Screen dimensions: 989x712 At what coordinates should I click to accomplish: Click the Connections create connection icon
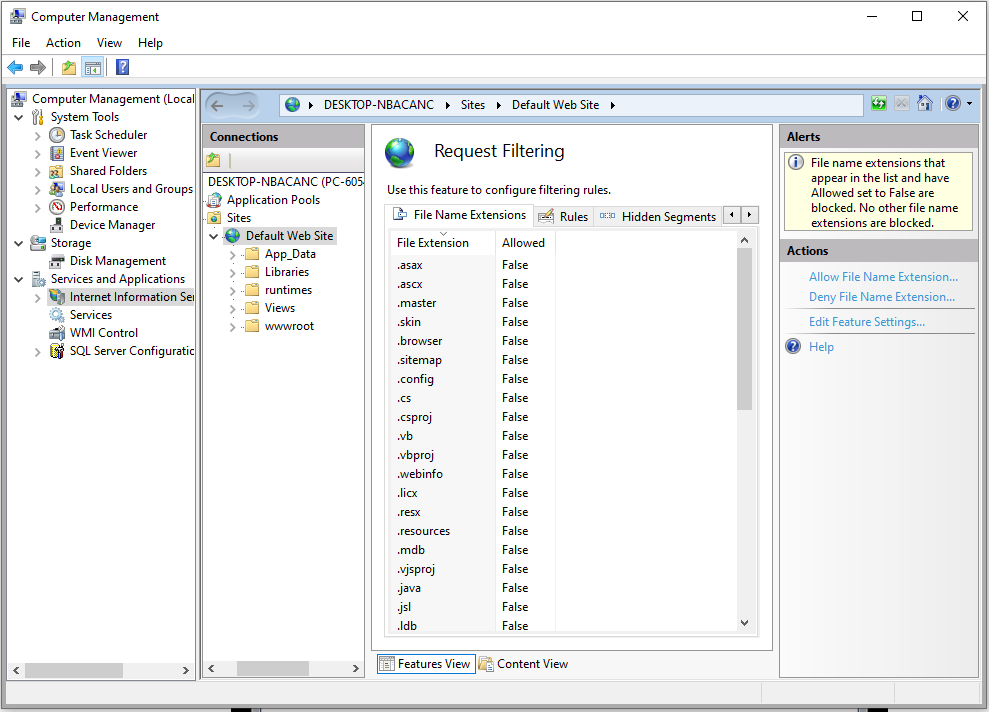pos(214,160)
